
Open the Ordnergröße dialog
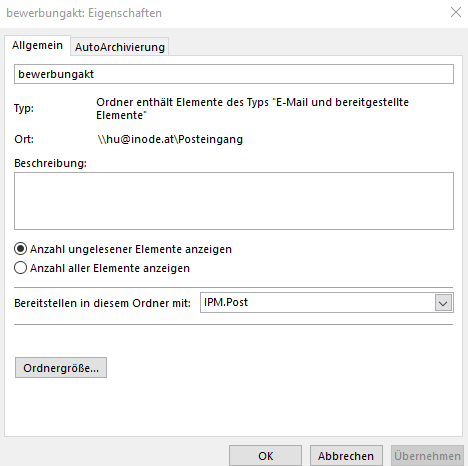[61, 368]
